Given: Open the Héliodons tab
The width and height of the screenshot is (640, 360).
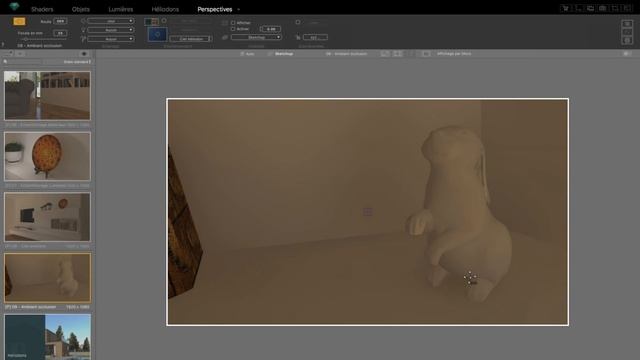Looking at the screenshot, I should tap(165, 9).
